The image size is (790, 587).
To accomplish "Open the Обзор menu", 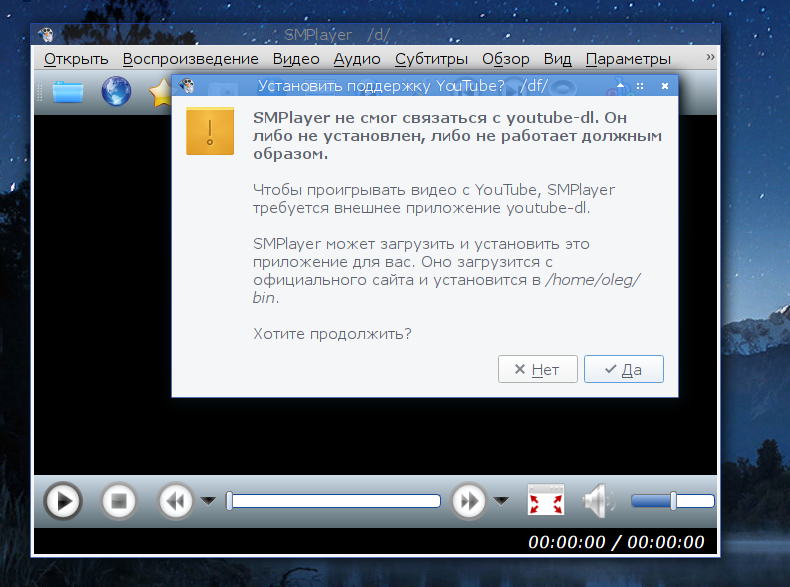I will pos(505,59).
